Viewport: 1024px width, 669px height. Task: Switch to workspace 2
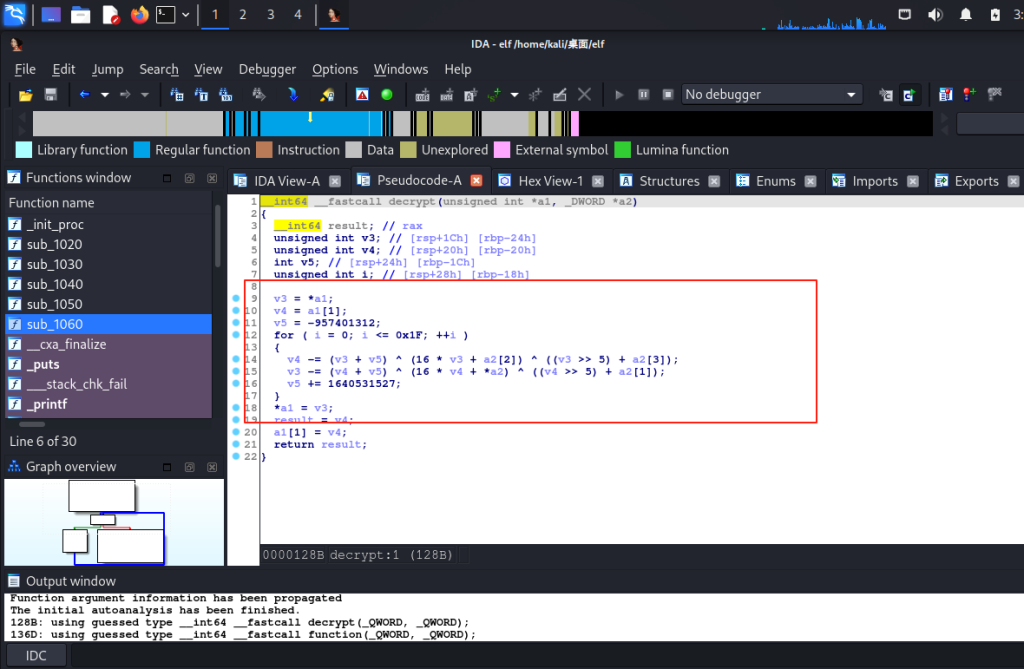243,14
